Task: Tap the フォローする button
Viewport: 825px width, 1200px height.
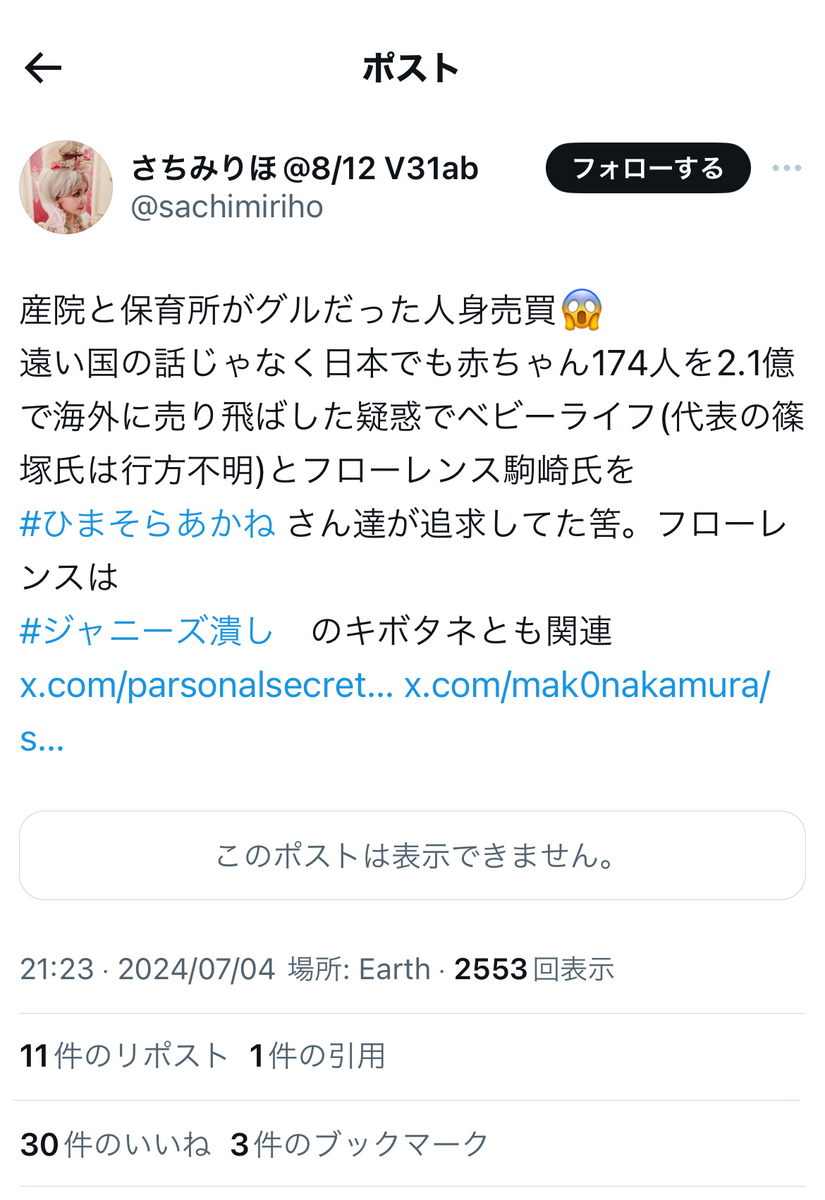Action: coord(648,168)
